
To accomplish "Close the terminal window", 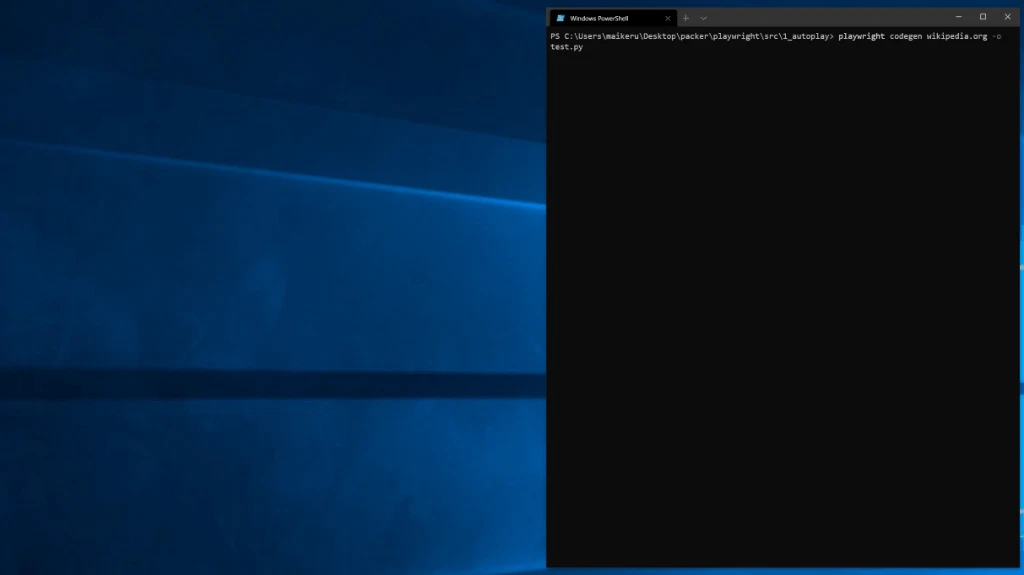I will (x=1007, y=17).
